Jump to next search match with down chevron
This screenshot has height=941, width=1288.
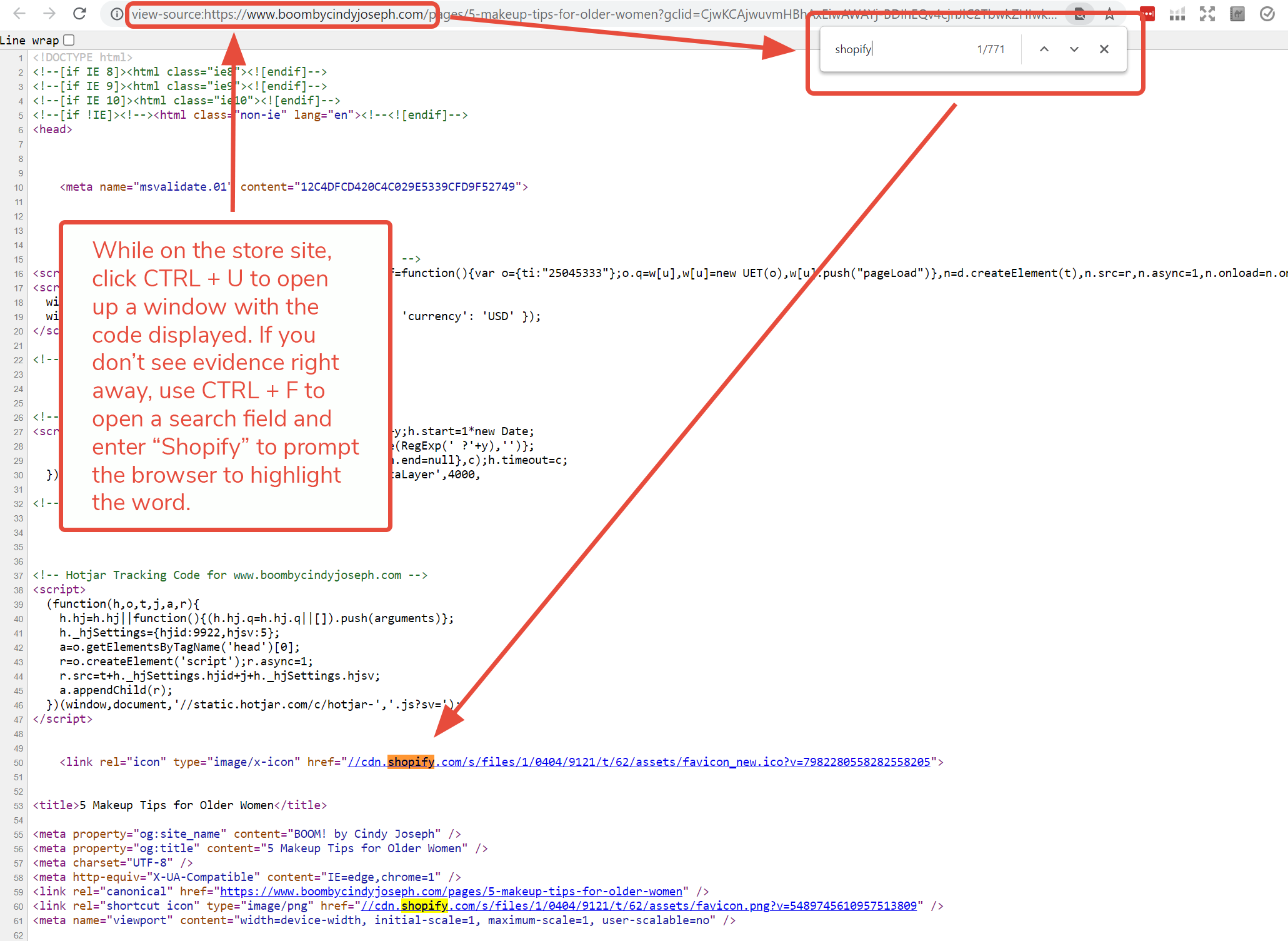[x=1074, y=49]
